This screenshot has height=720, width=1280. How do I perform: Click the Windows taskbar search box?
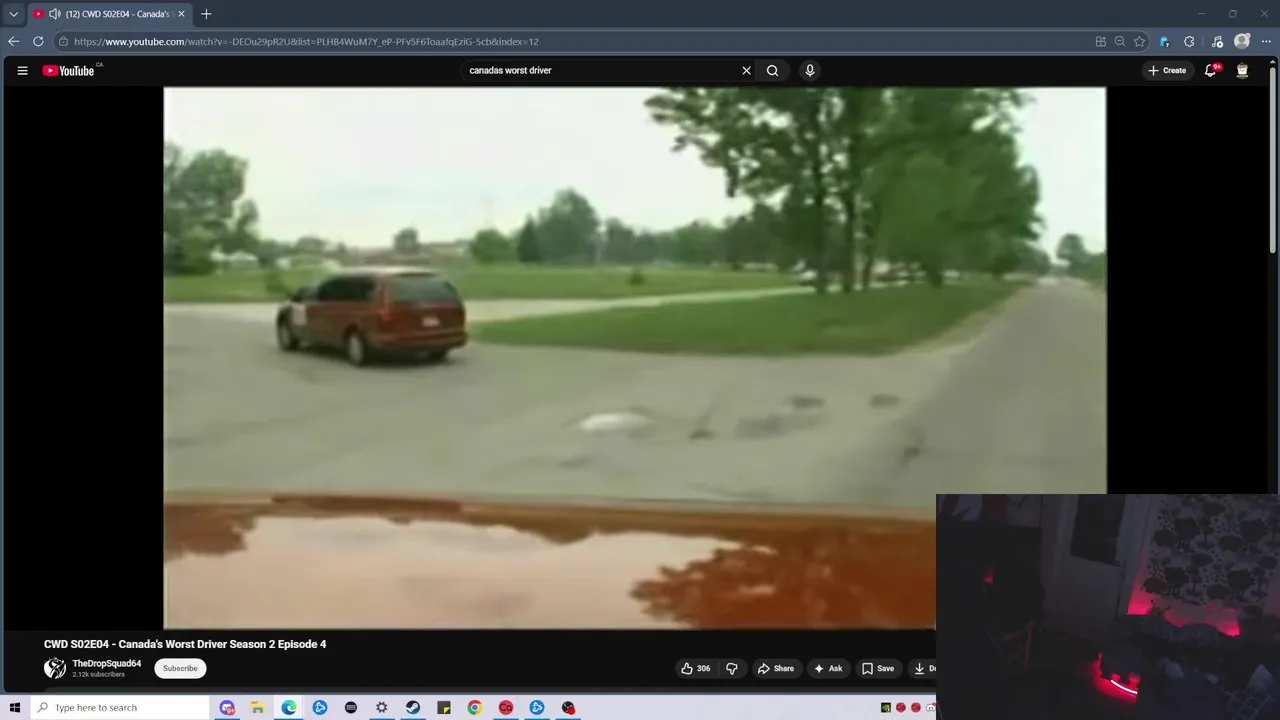coord(120,707)
